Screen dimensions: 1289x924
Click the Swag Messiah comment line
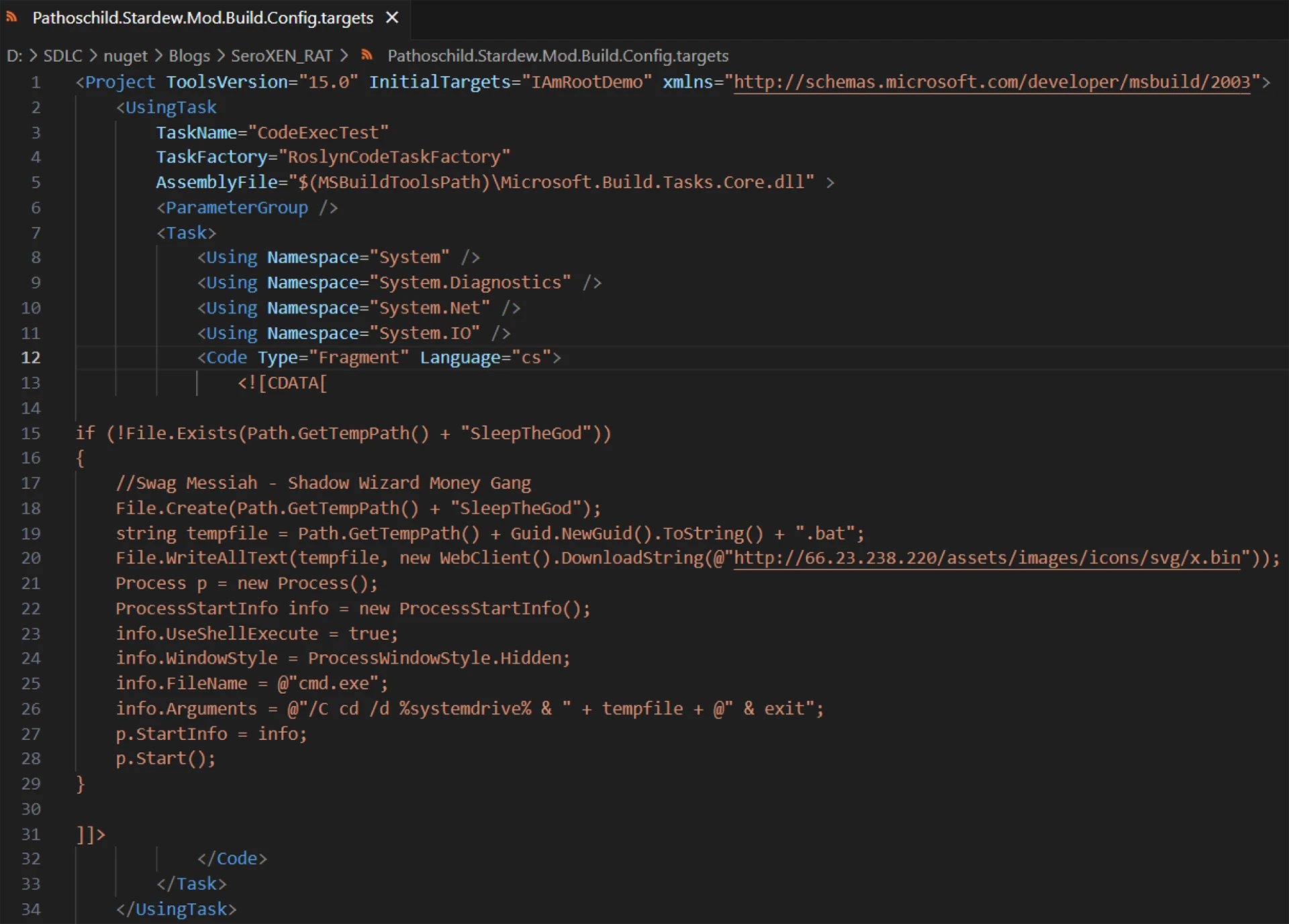(324, 483)
